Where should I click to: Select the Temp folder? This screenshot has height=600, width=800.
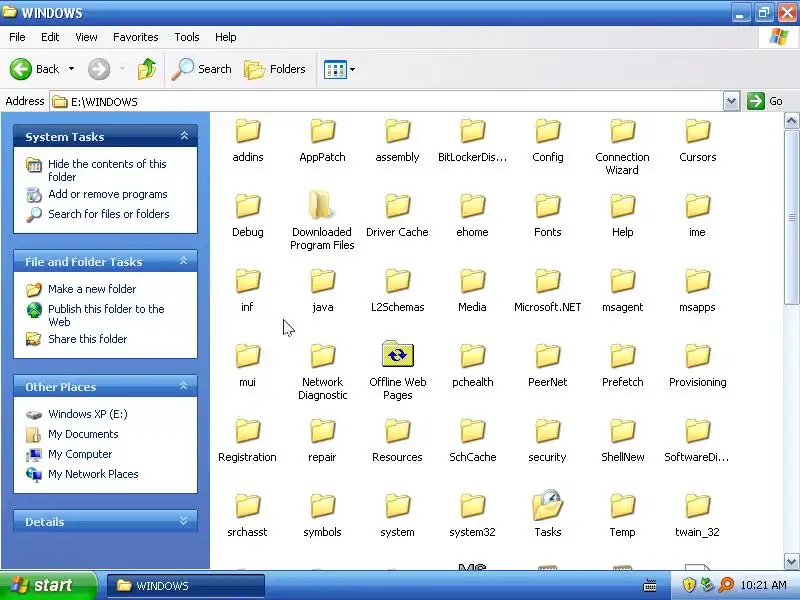(x=622, y=516)
